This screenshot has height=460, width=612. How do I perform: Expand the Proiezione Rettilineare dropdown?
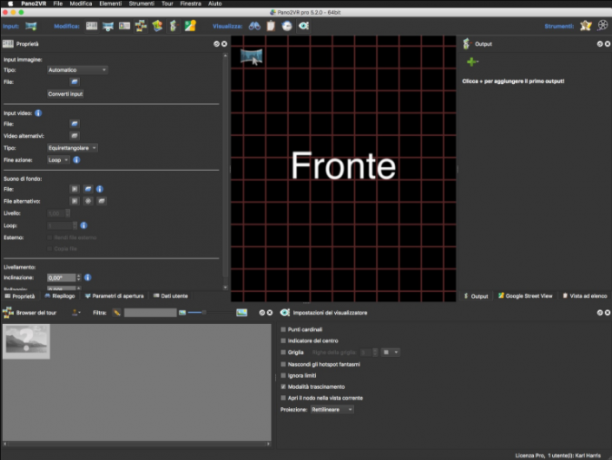(332, 409)
